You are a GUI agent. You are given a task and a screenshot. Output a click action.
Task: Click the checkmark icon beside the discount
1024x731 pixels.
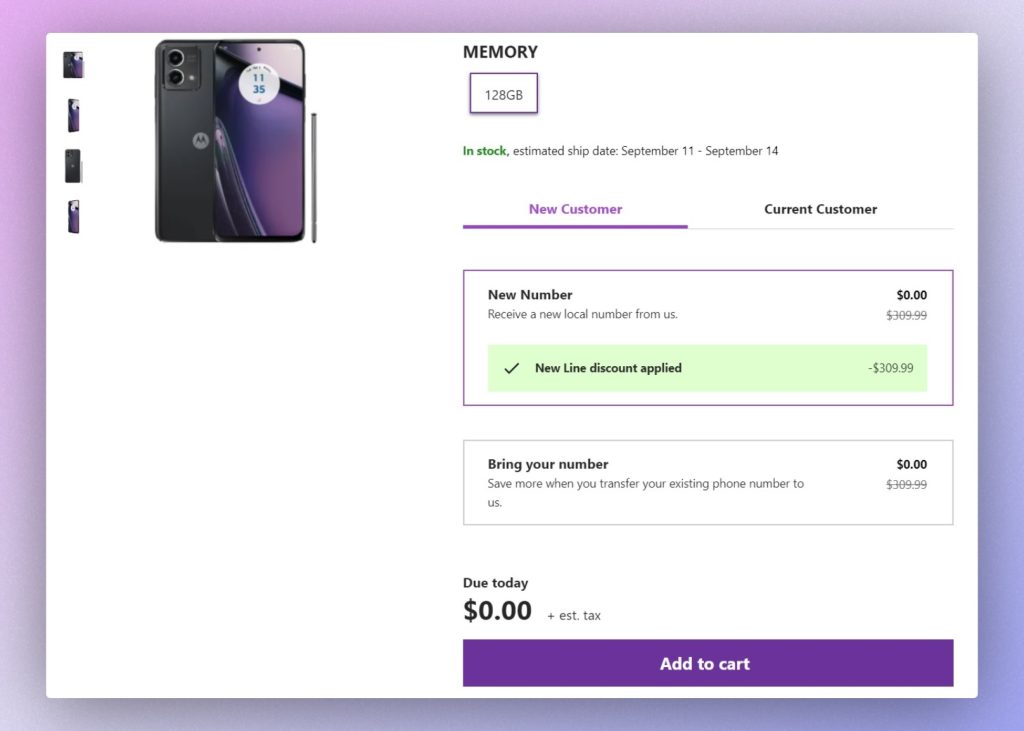coord(511,368)
